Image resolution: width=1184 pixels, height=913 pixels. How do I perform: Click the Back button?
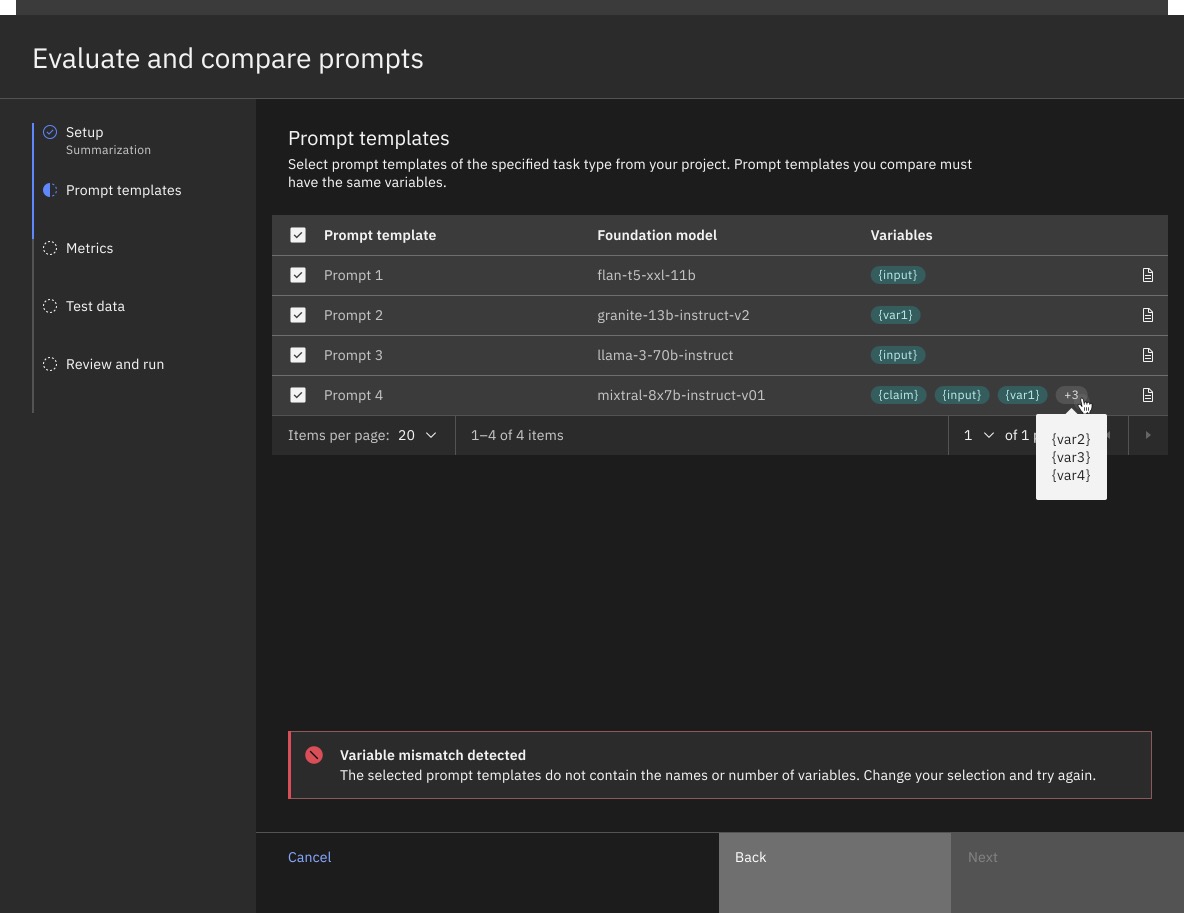[834, 872]
